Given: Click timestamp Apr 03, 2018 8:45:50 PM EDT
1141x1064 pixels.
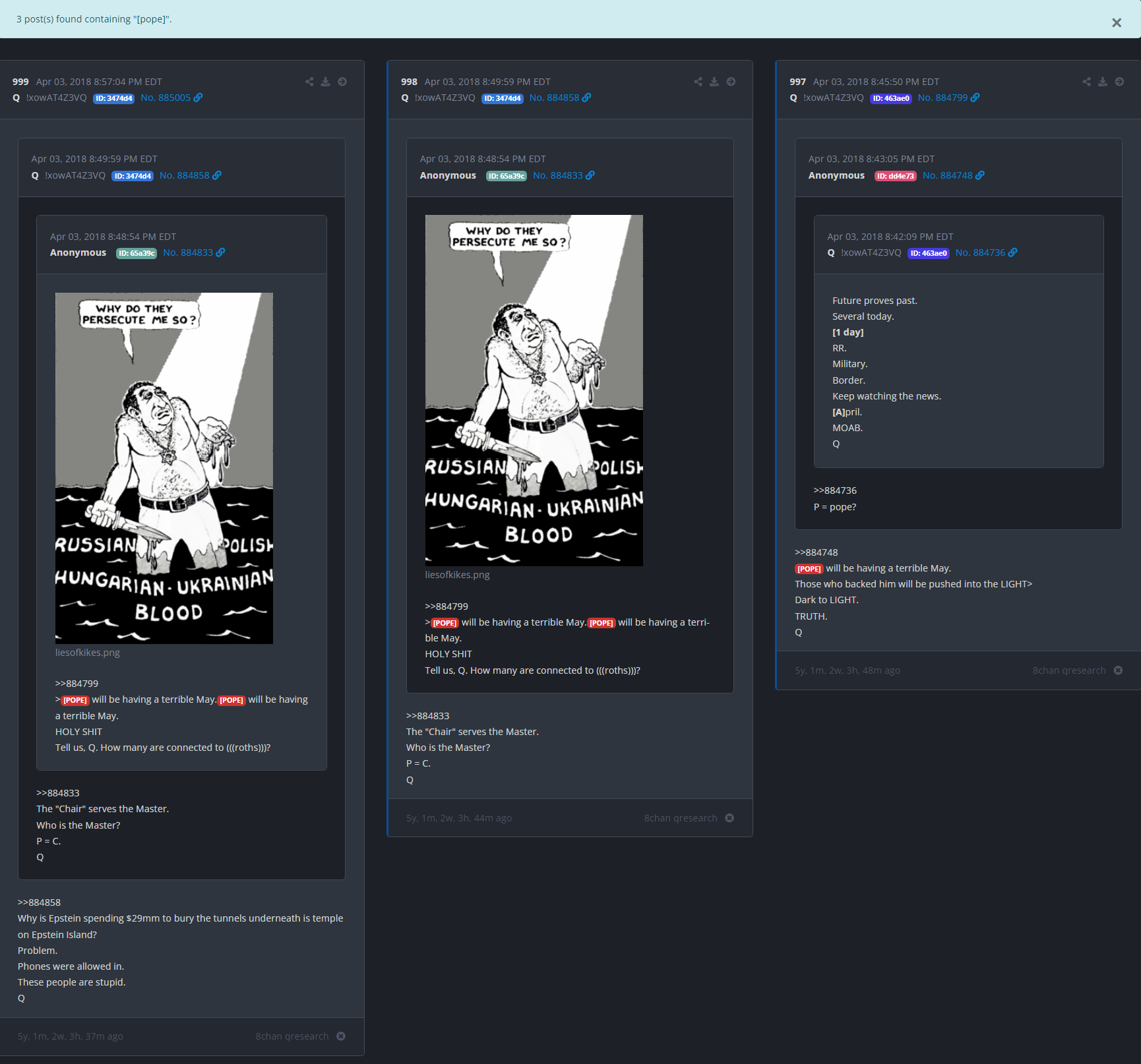Looking at the screenshot, I should 876,82.
